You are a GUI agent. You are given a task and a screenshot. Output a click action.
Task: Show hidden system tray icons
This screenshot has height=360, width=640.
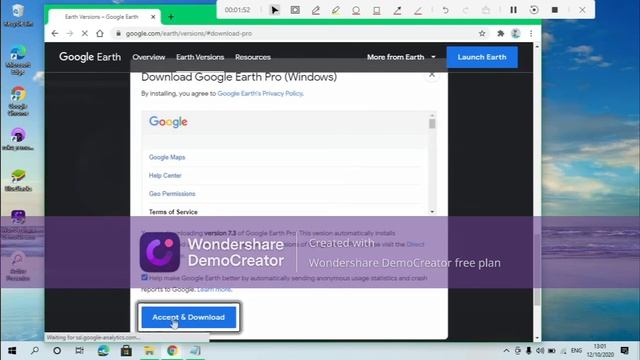506,351
